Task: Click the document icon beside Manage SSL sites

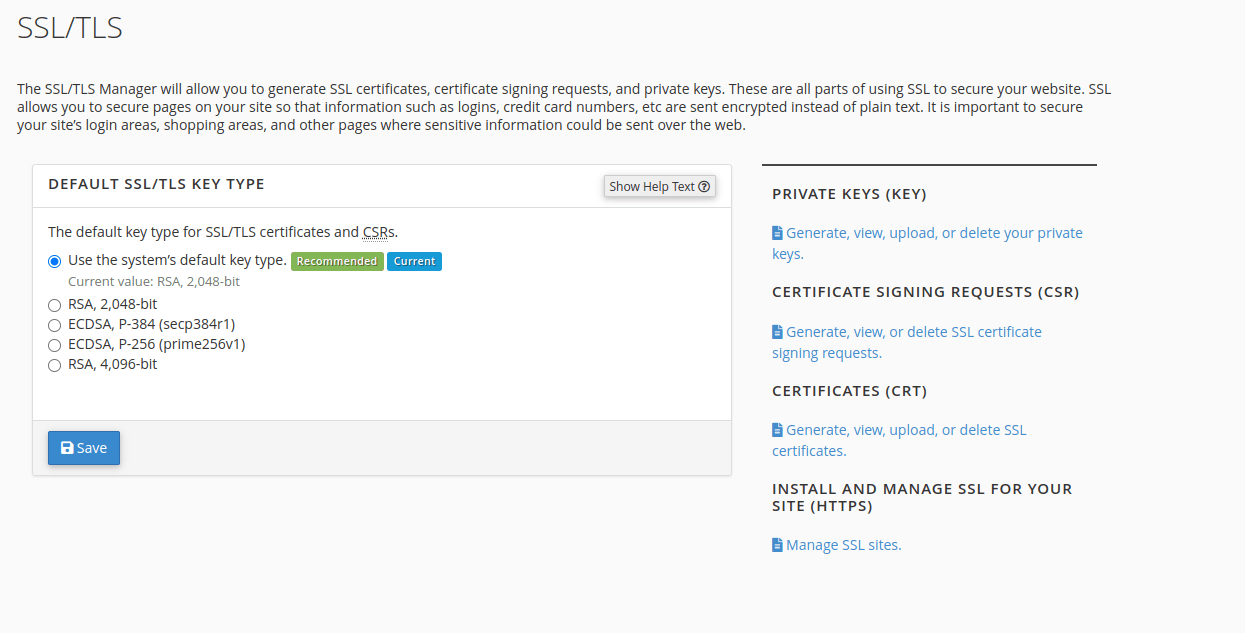Action: point(777,544)
